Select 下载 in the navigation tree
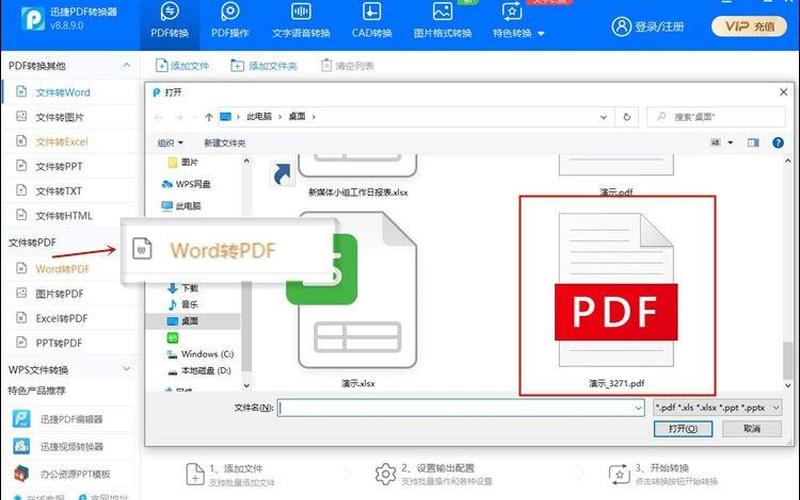Image resolution: width=800 pixels, height=500 pixels. [x=183, y=288]
